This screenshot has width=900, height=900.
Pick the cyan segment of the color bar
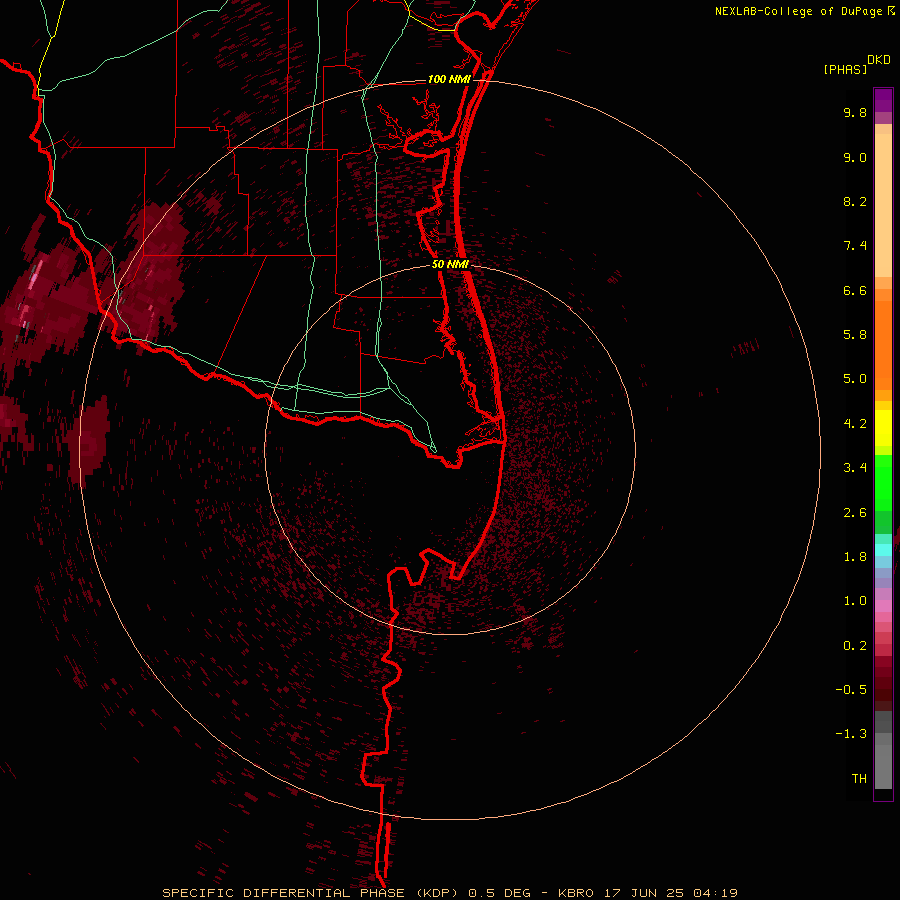883,550
